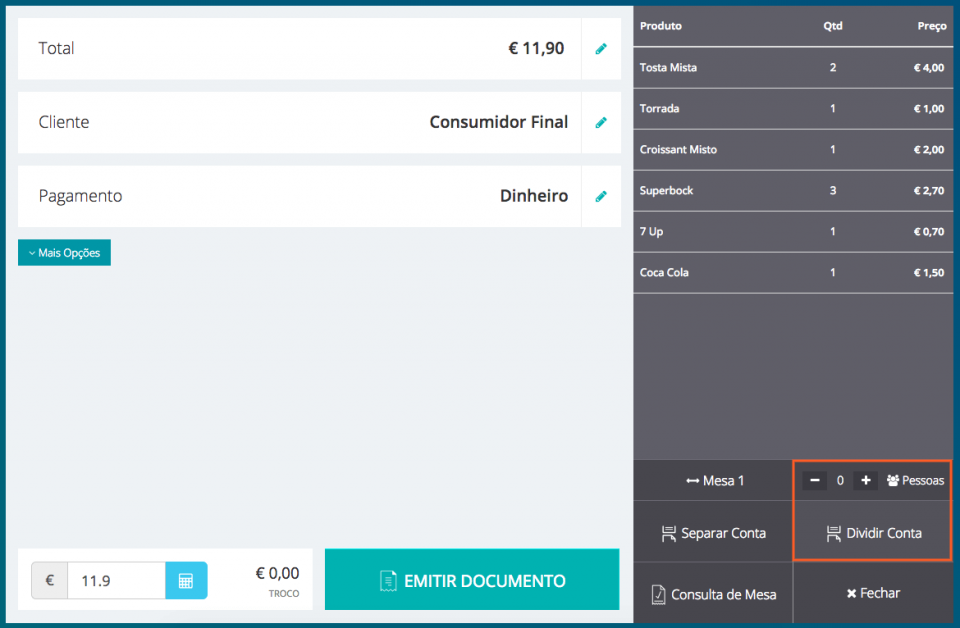Switch table using Mesa 1 button
This screenshot has height=628, width=960.
tap(713, 481)
